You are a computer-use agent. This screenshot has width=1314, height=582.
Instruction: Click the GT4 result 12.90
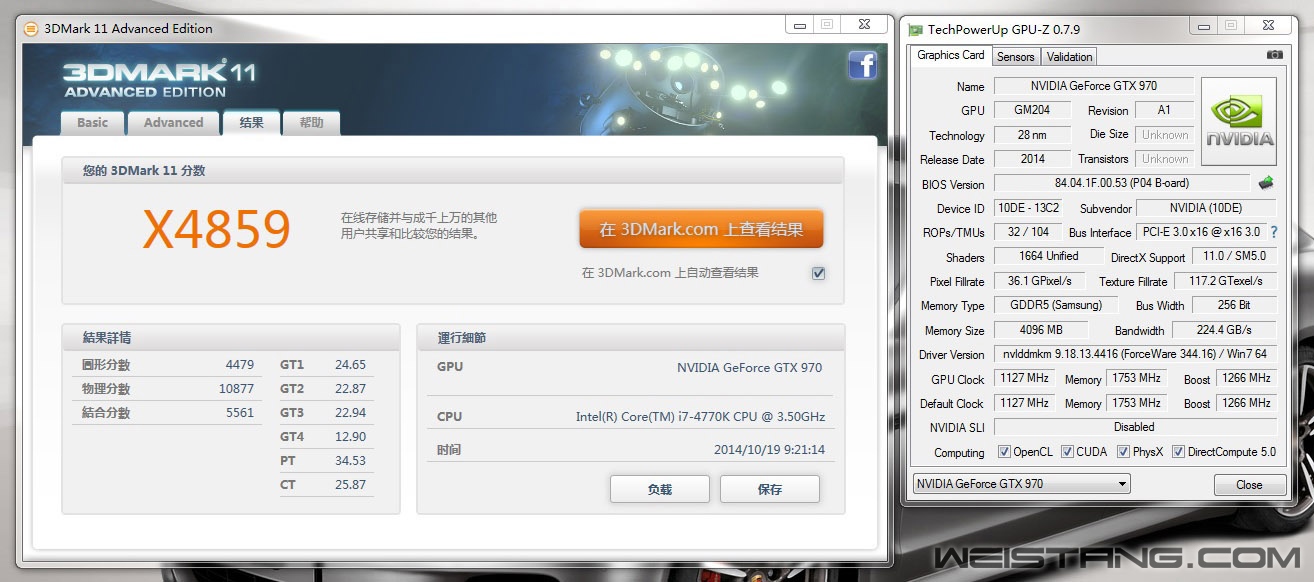350,437
